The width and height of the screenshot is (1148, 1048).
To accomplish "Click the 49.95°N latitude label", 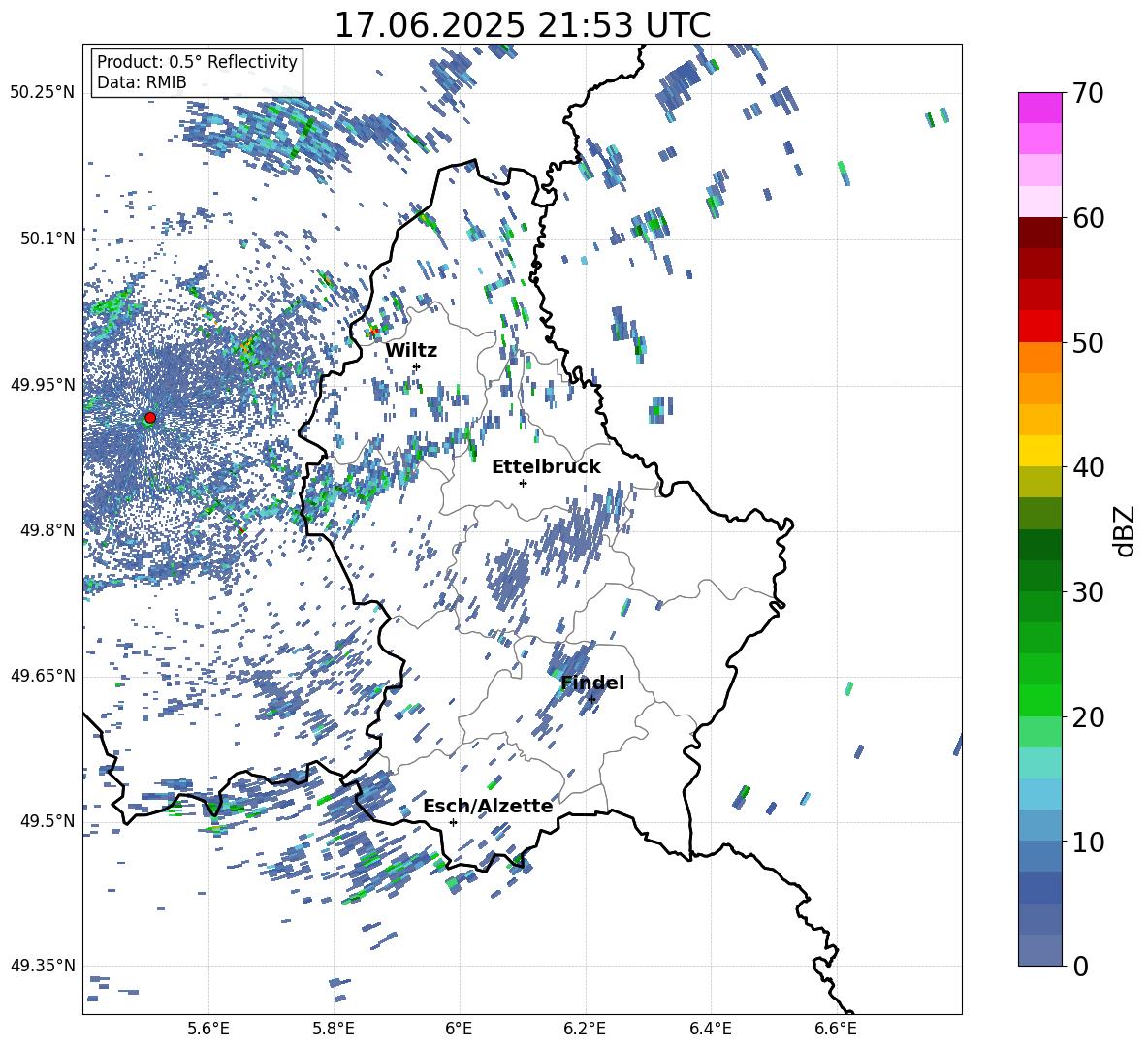I will (x=43, y=385).
